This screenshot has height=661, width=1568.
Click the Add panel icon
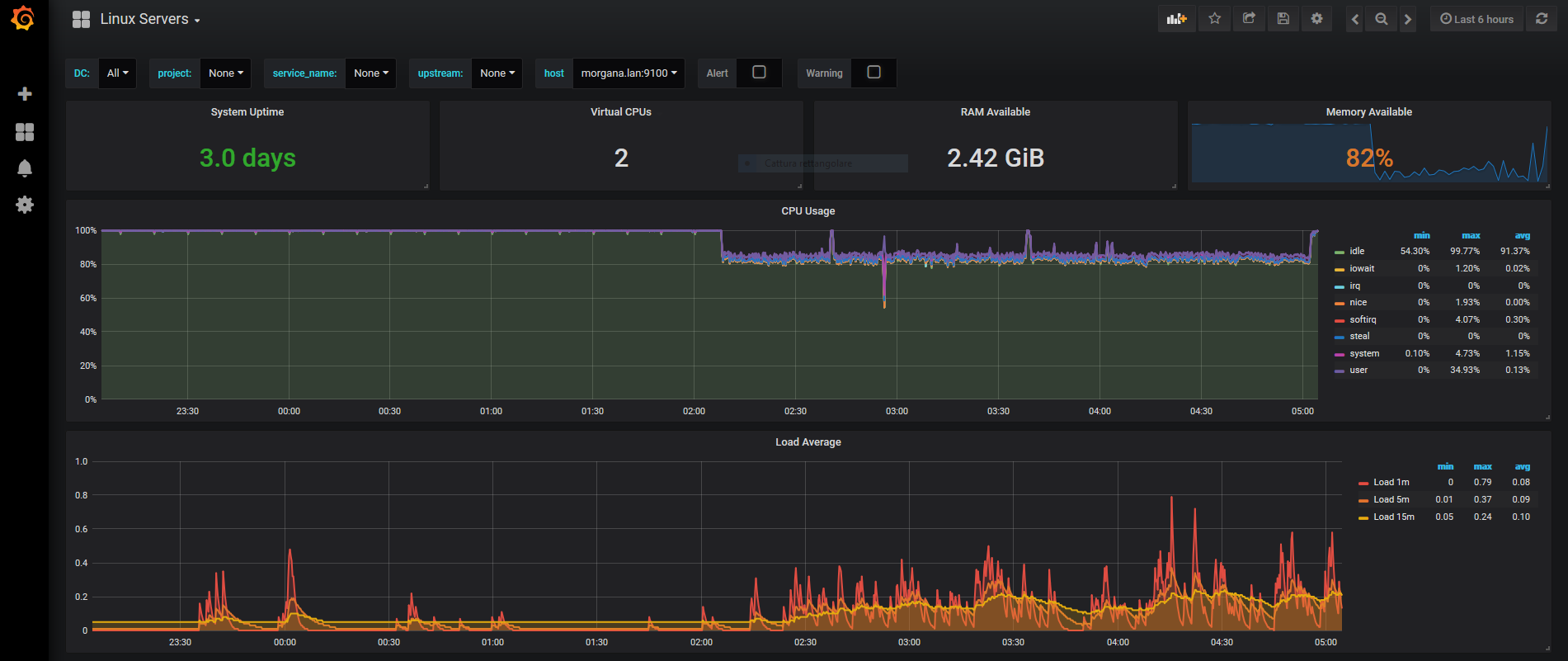click(x=1176, y=19)
